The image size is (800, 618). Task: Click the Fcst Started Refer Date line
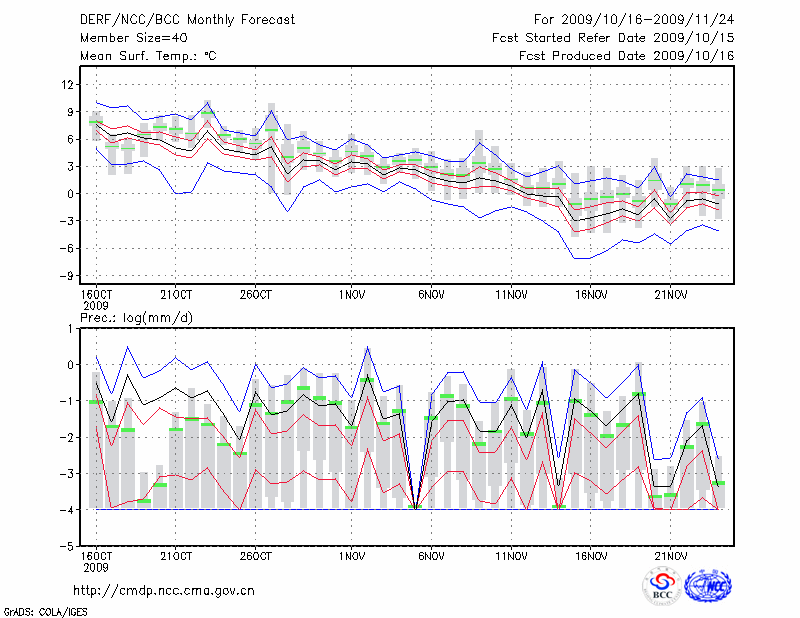tap(613, 38)
